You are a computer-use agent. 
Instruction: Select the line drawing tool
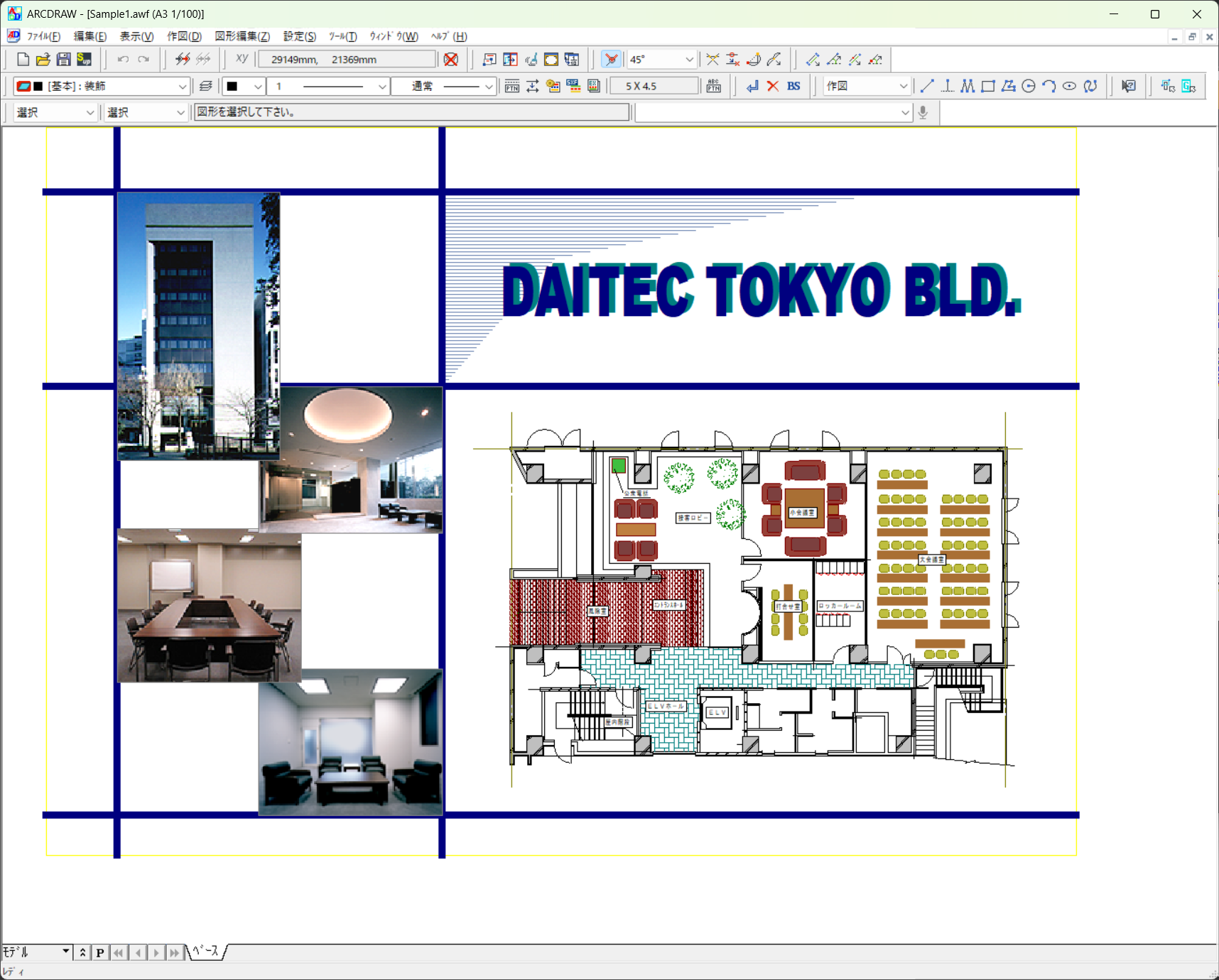point(927,86)
